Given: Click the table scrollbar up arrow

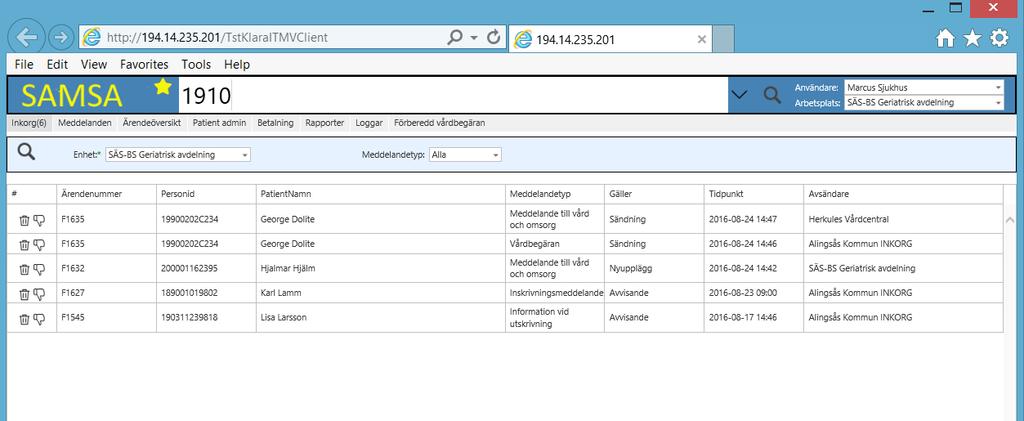Looking at the screenshot, I should [1010, 220].
